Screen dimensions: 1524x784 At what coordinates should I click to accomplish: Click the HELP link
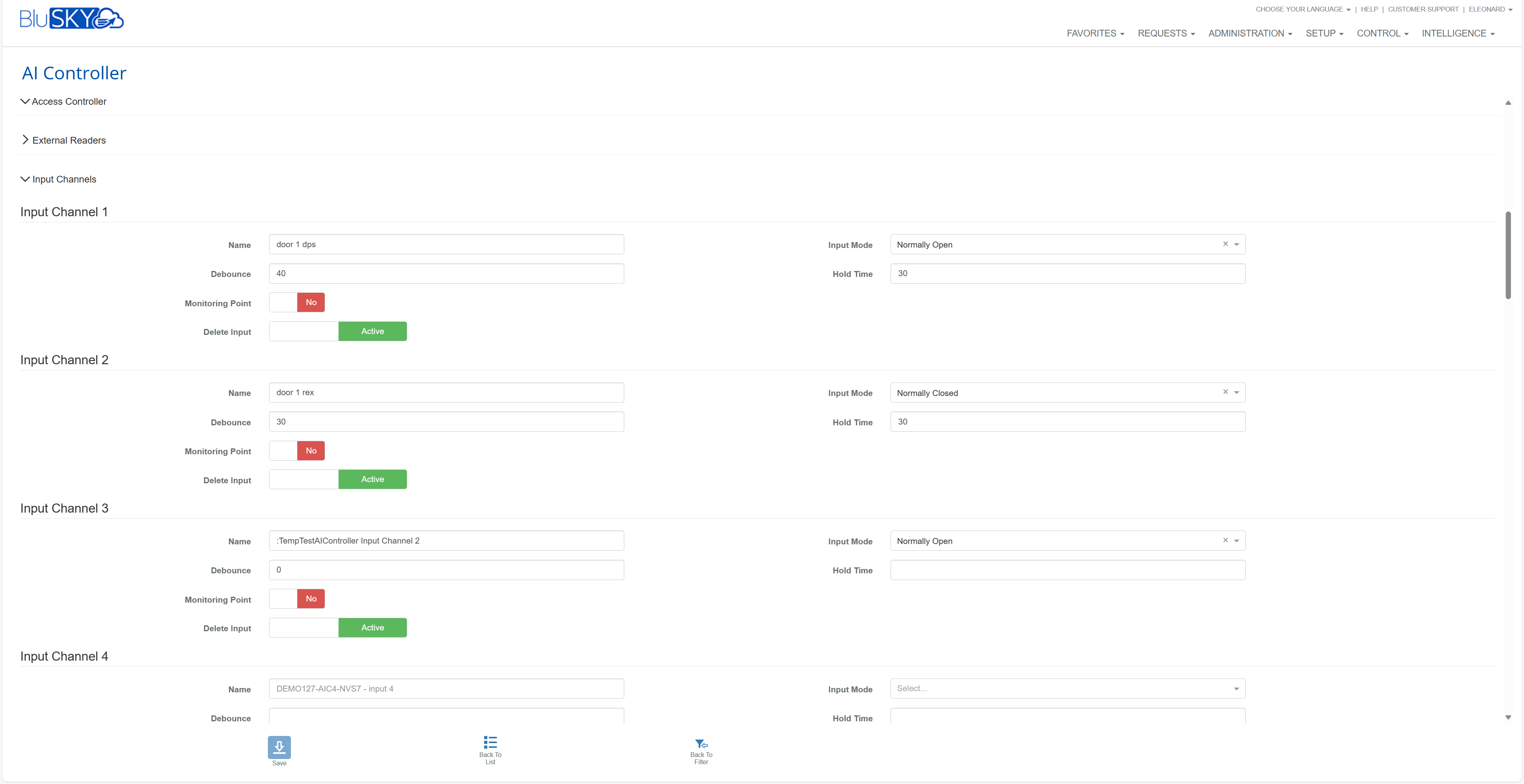(x=1370, y=9)
